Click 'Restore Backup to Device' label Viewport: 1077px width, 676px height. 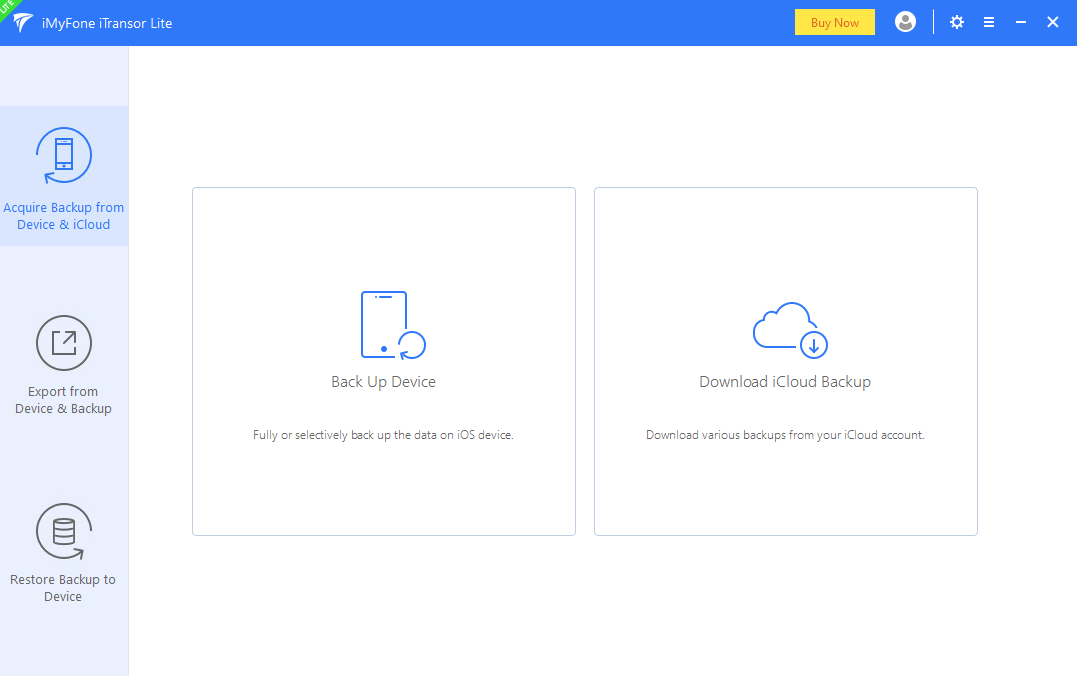pyautogui.click(x=63, y=588)
